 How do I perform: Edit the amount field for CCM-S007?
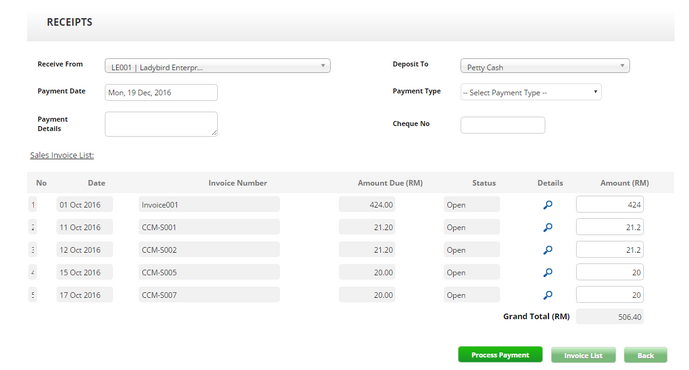tap(610, 295)
